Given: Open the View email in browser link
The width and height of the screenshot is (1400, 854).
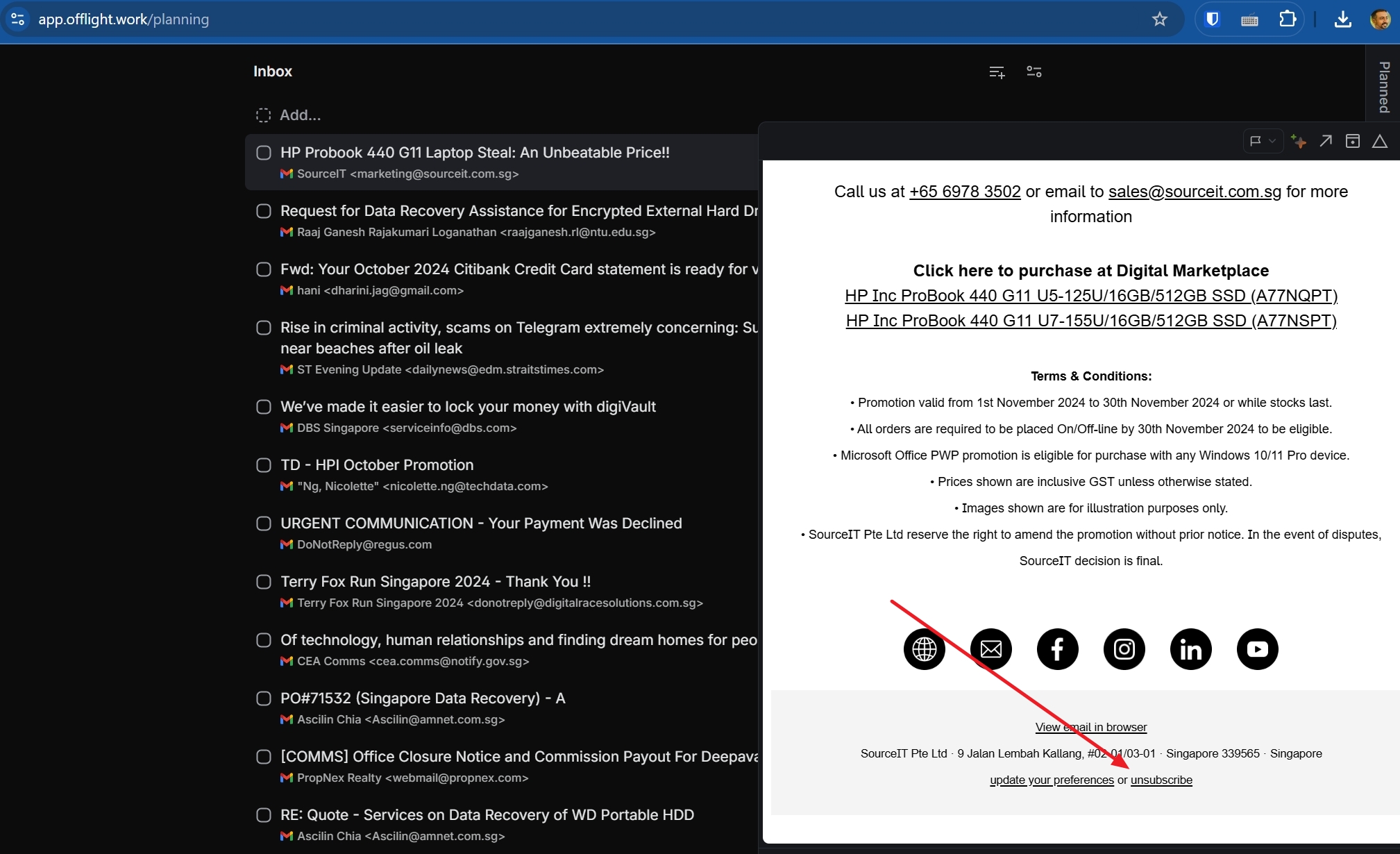Looking at the screenshot, I should (1090, 727).
